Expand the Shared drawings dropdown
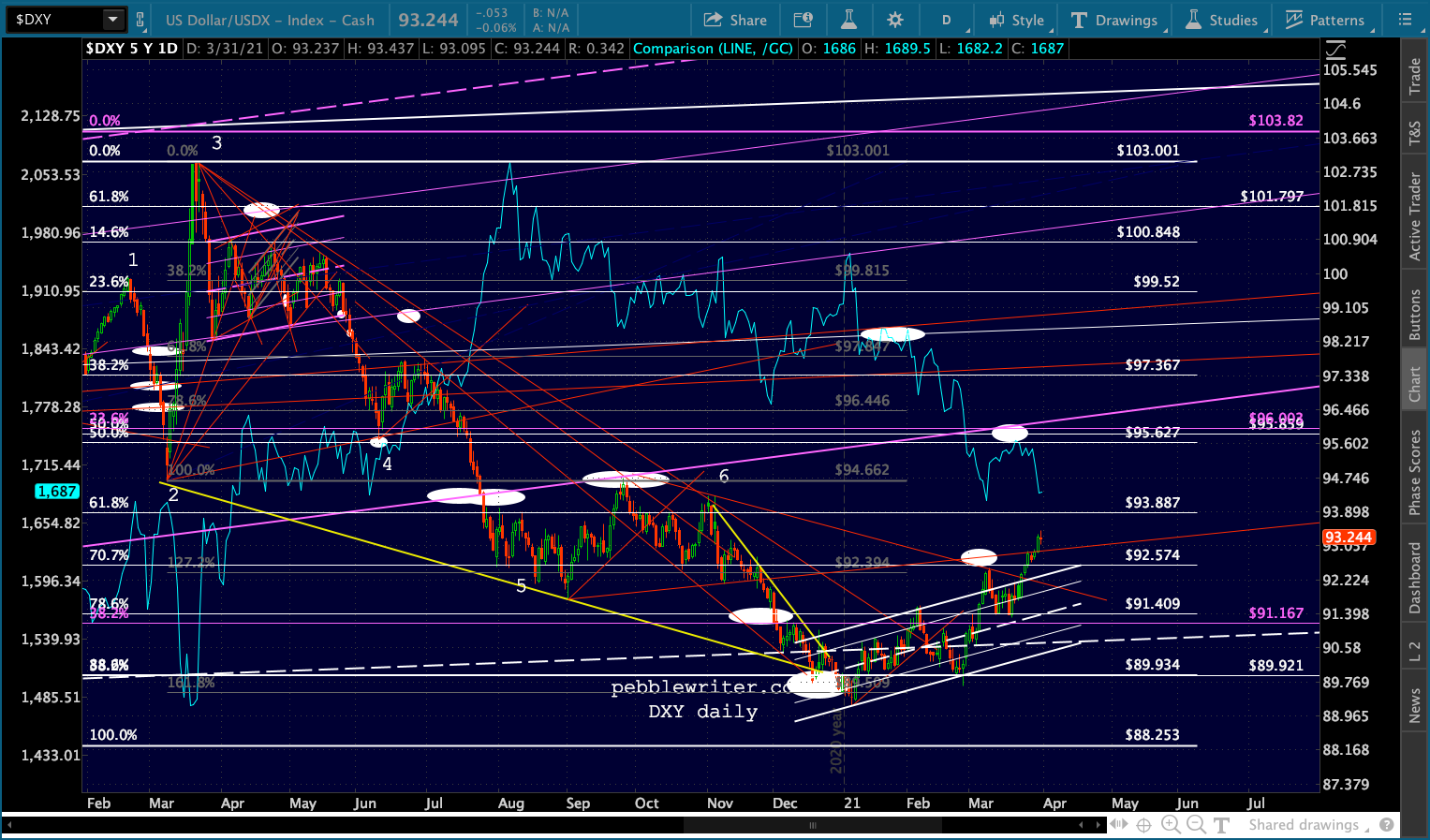The width and height of the screenshot is (1430, 840). pyautogui.click(x=1311, y=825)
